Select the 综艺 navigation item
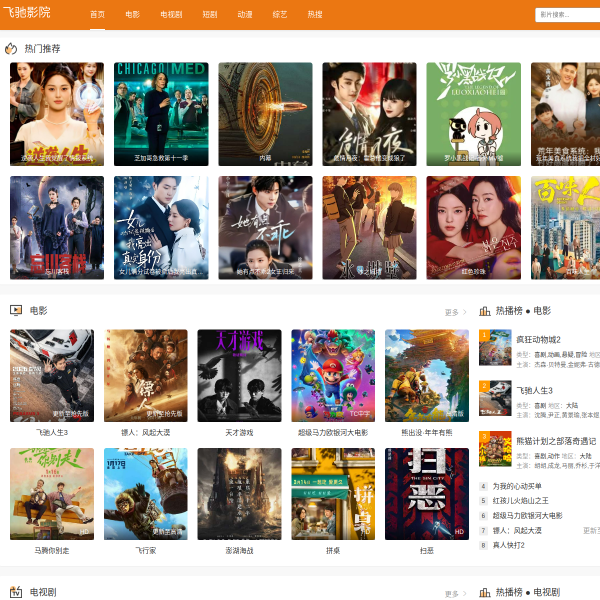600x600 pixels. (x=280, y=15)
